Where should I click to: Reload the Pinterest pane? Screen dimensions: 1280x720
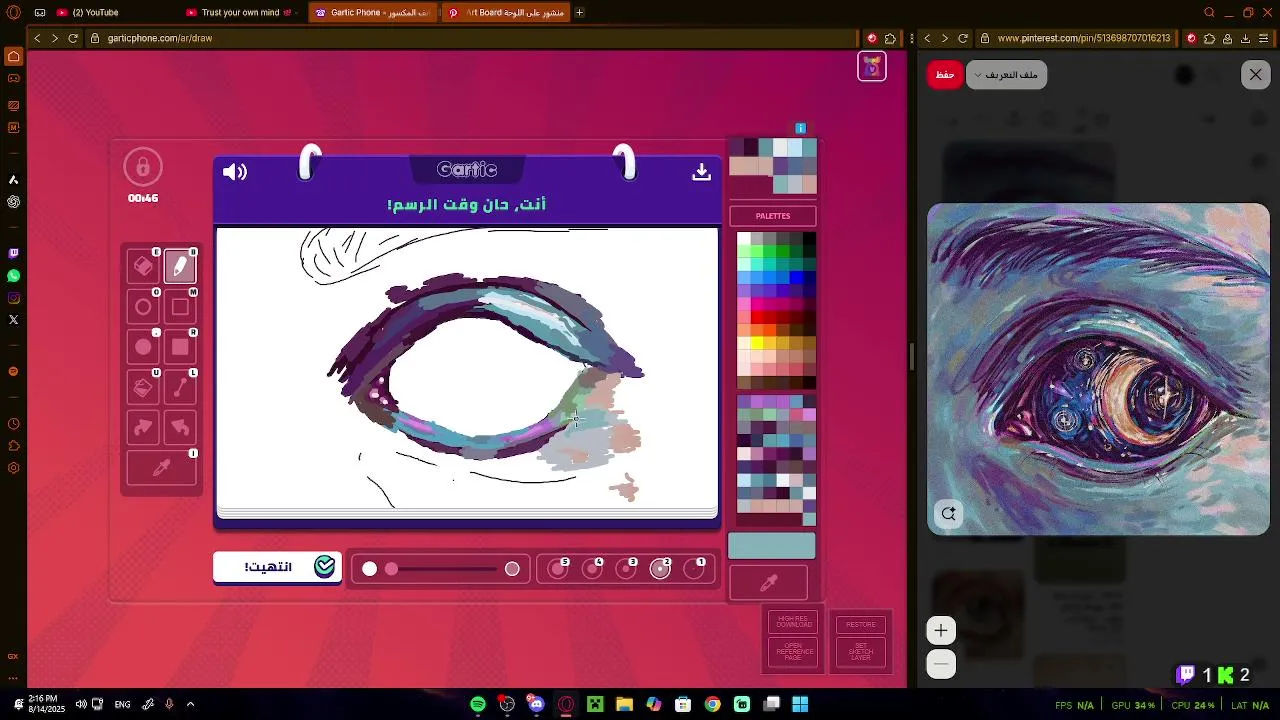[963, 38]
